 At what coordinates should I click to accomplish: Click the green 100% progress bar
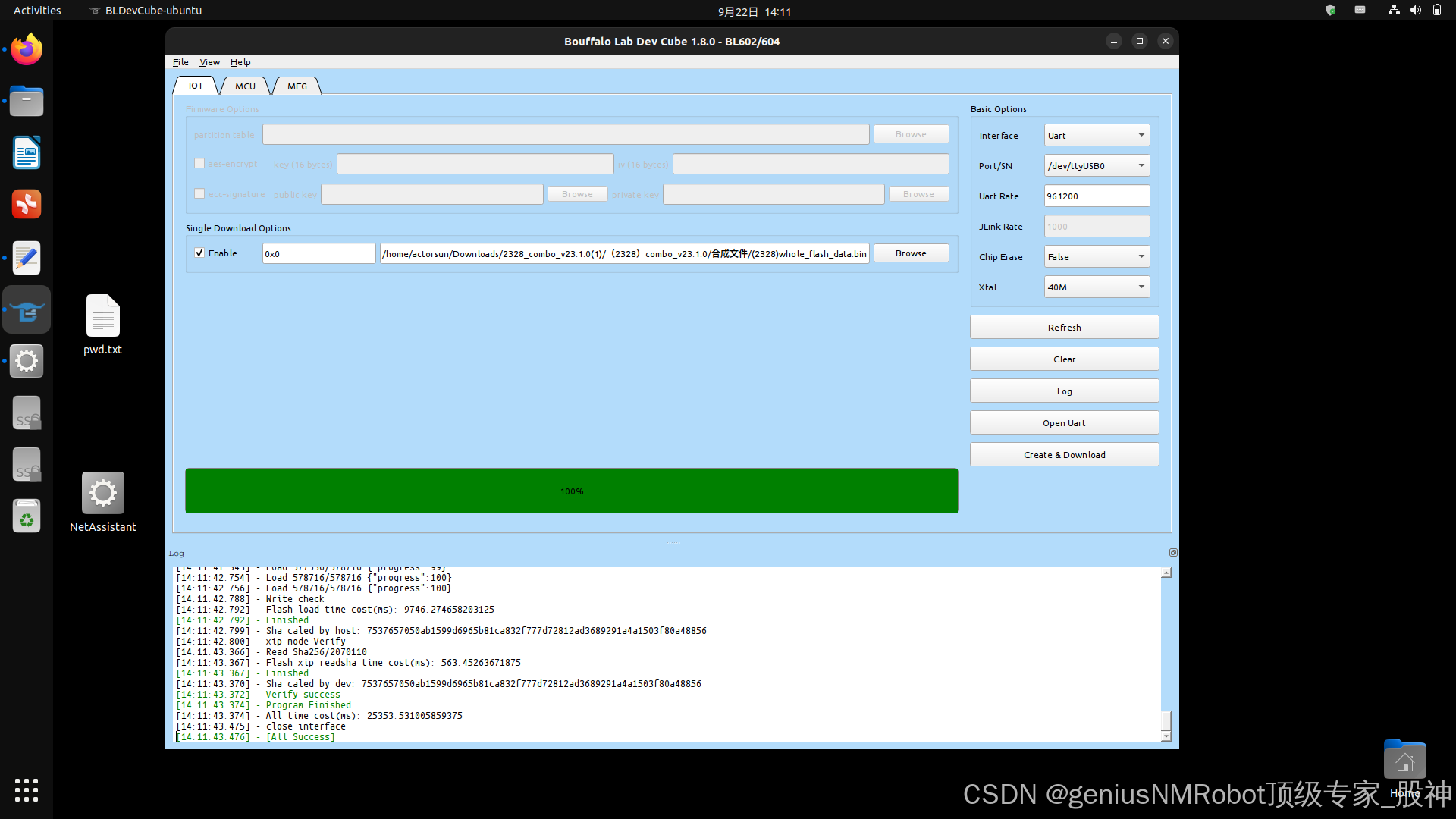click(572, 491)
